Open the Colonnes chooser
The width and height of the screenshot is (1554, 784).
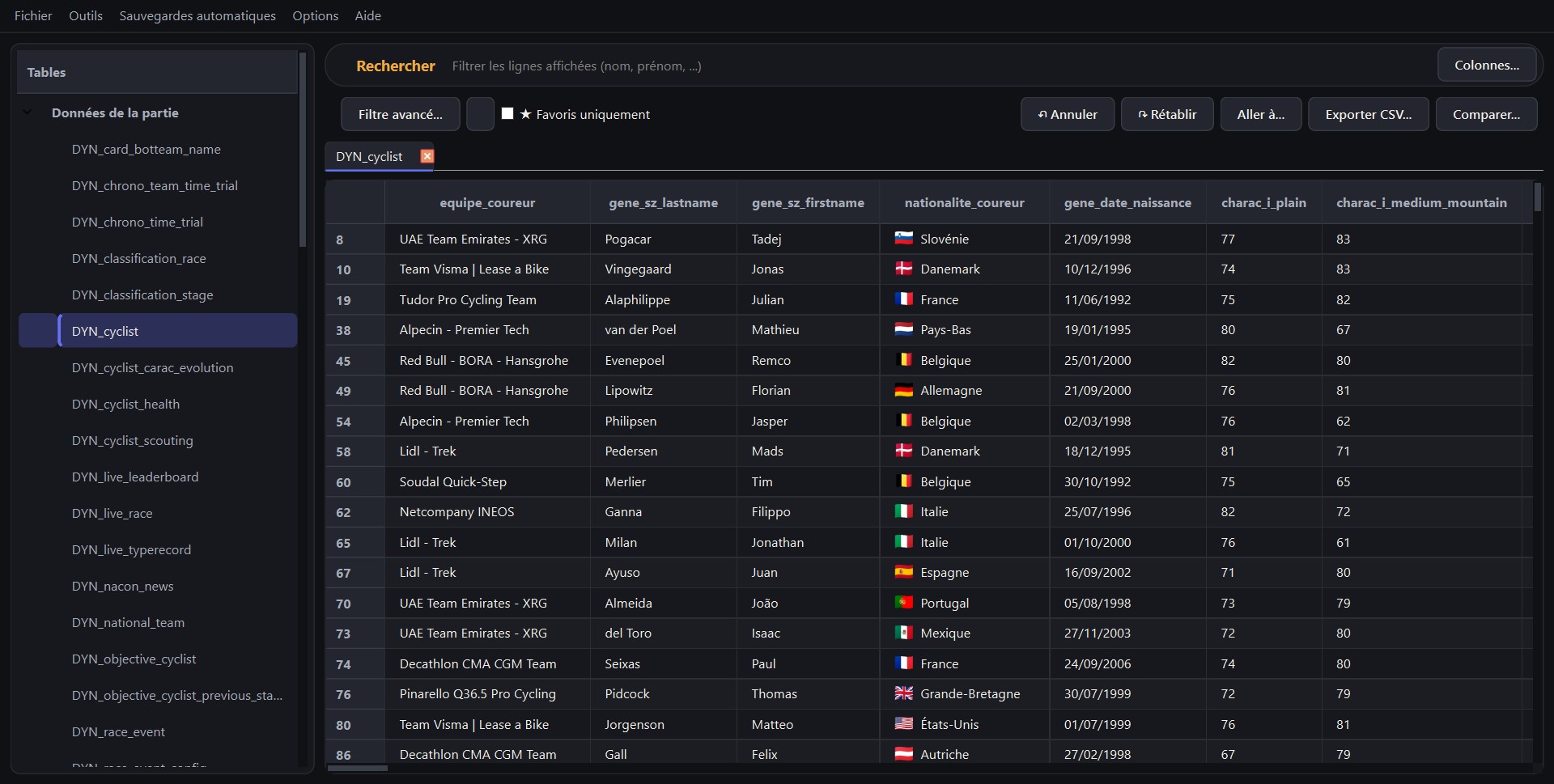(x=1487, y=65)
